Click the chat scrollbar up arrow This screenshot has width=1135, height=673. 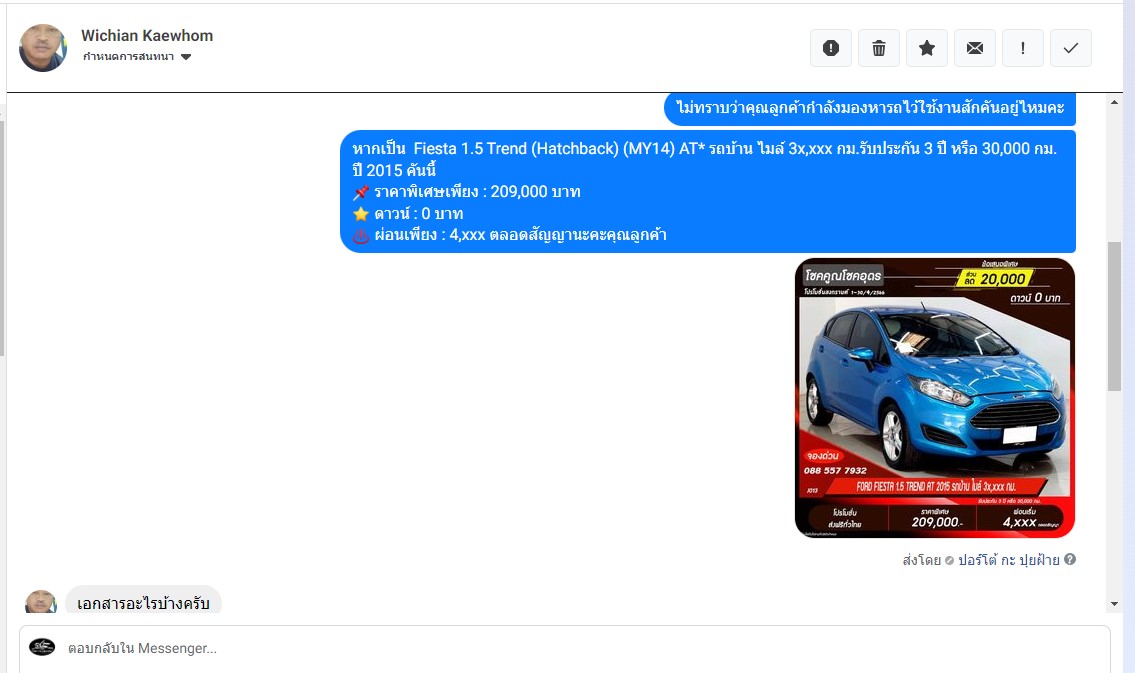(1114, 102)
